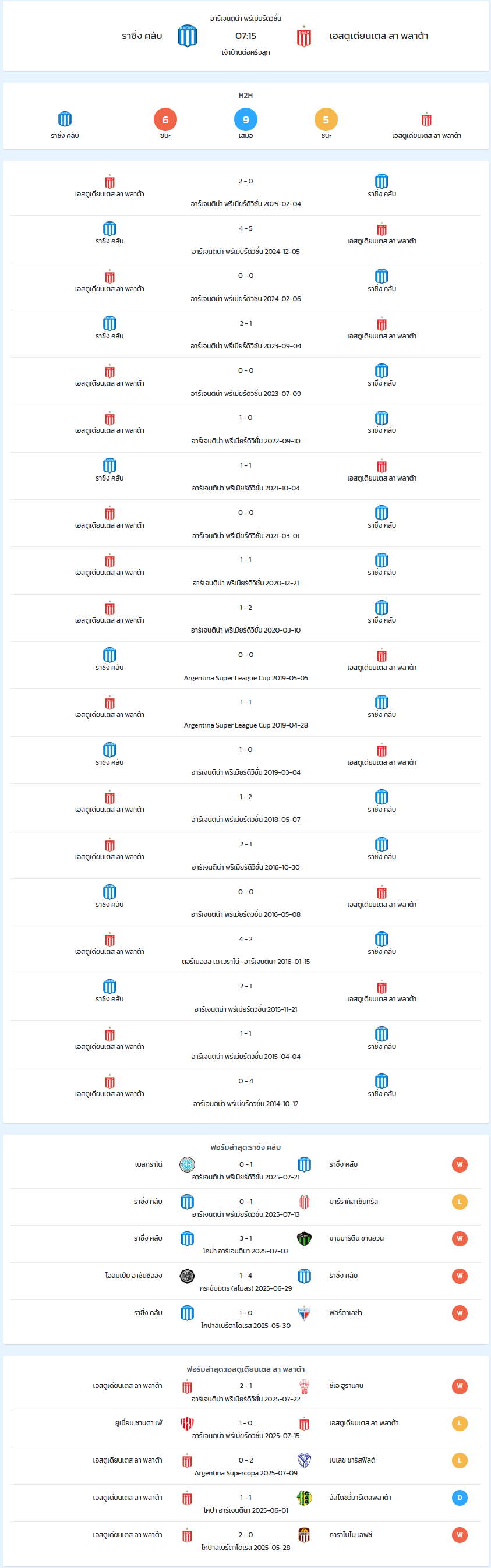491x1568 pixels.
Task: Open the 0 - 4 match from 2014-10-12
Action: 246,1092
